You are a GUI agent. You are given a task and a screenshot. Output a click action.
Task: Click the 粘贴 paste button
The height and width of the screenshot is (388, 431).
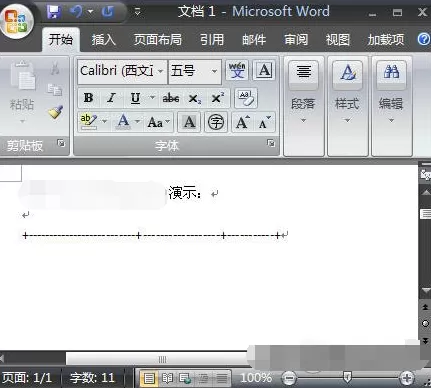22,92
